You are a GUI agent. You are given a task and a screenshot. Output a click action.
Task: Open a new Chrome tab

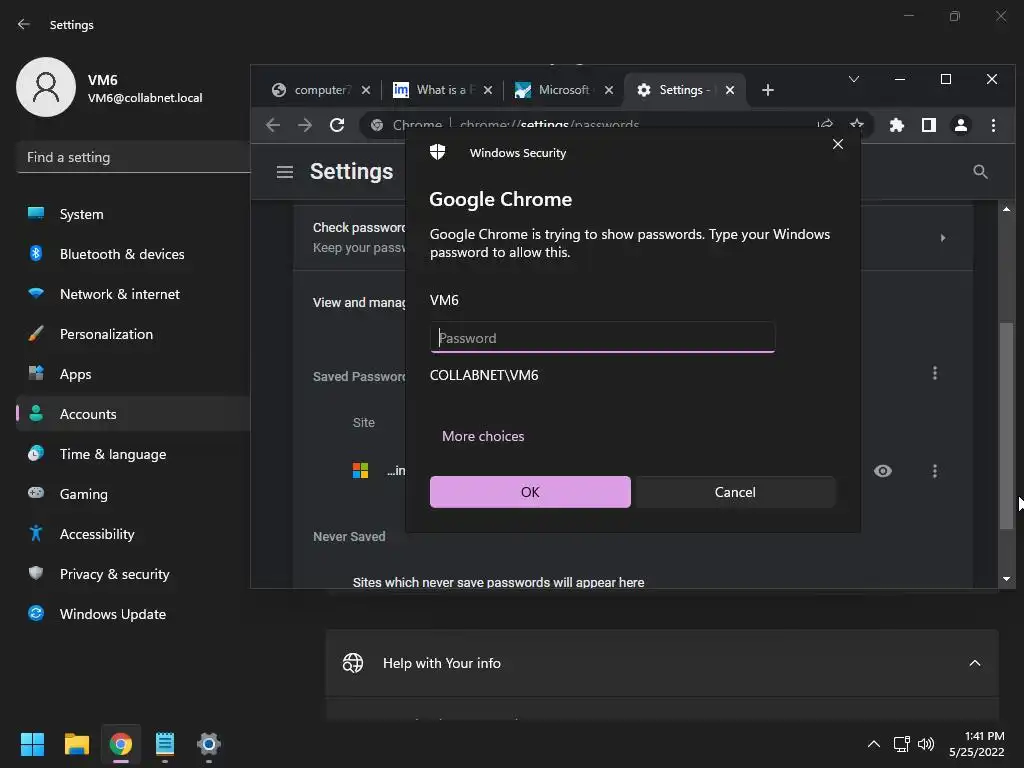(768, 90)
